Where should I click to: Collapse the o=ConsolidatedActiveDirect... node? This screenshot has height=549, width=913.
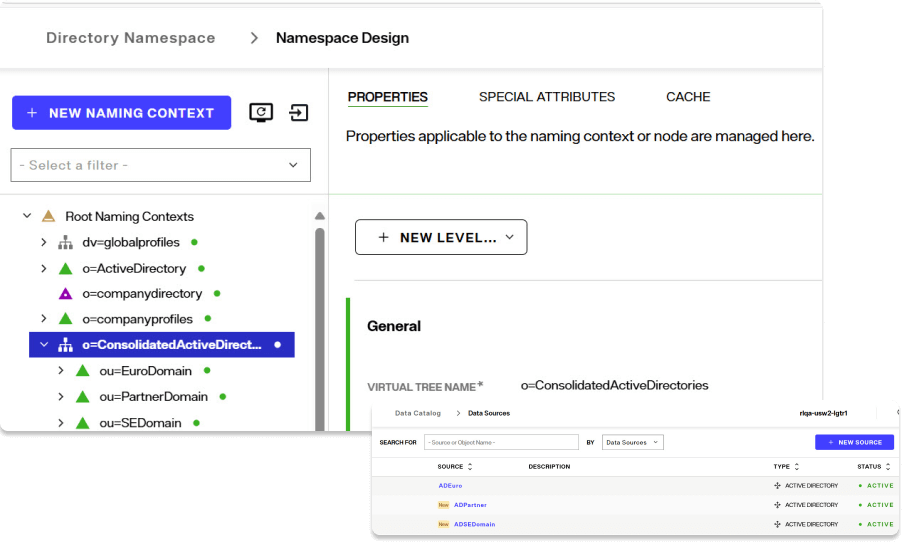point(44,345)
